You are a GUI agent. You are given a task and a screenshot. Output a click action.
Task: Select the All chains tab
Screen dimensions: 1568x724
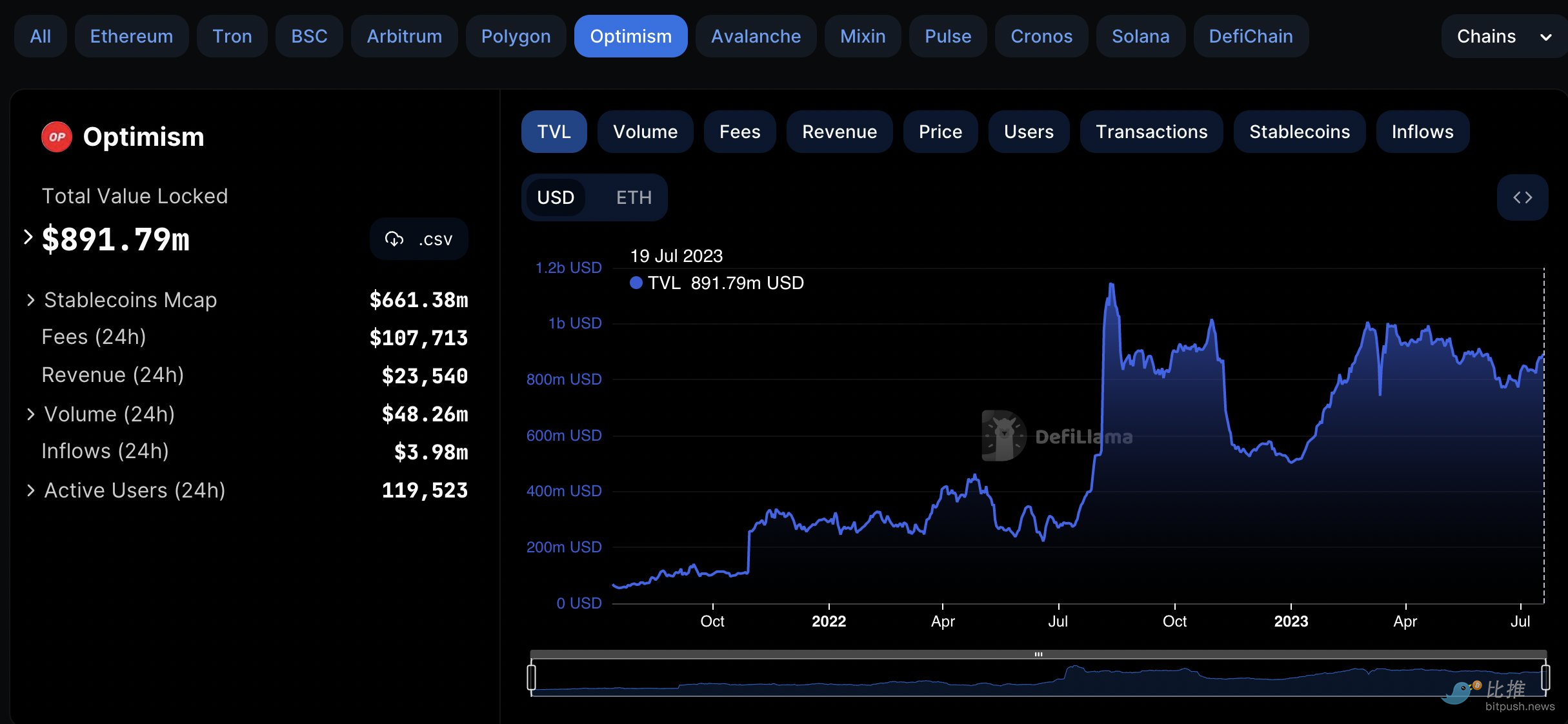(x=40, y=36)
